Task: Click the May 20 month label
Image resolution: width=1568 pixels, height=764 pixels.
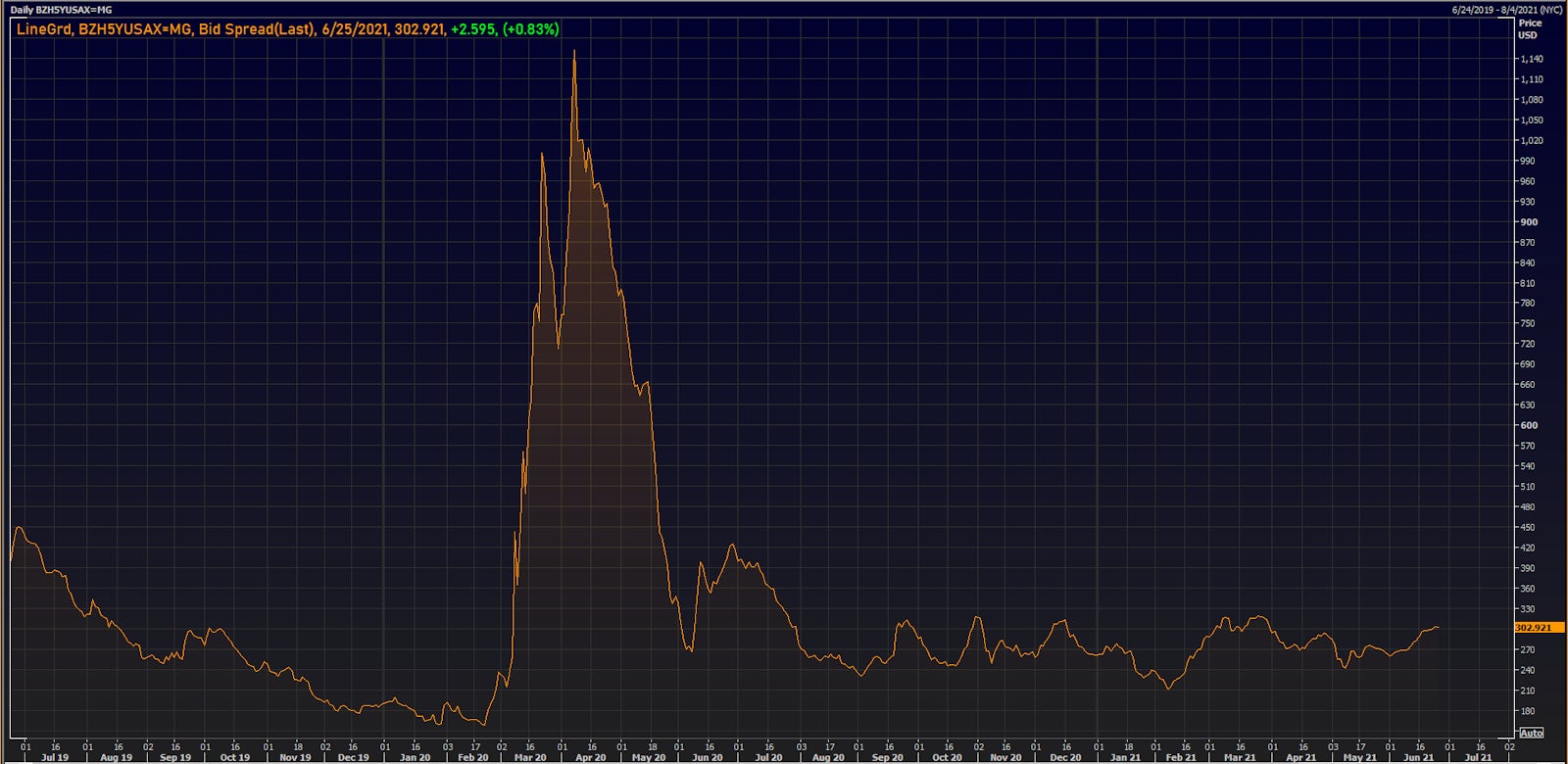Action: (649, 757)
